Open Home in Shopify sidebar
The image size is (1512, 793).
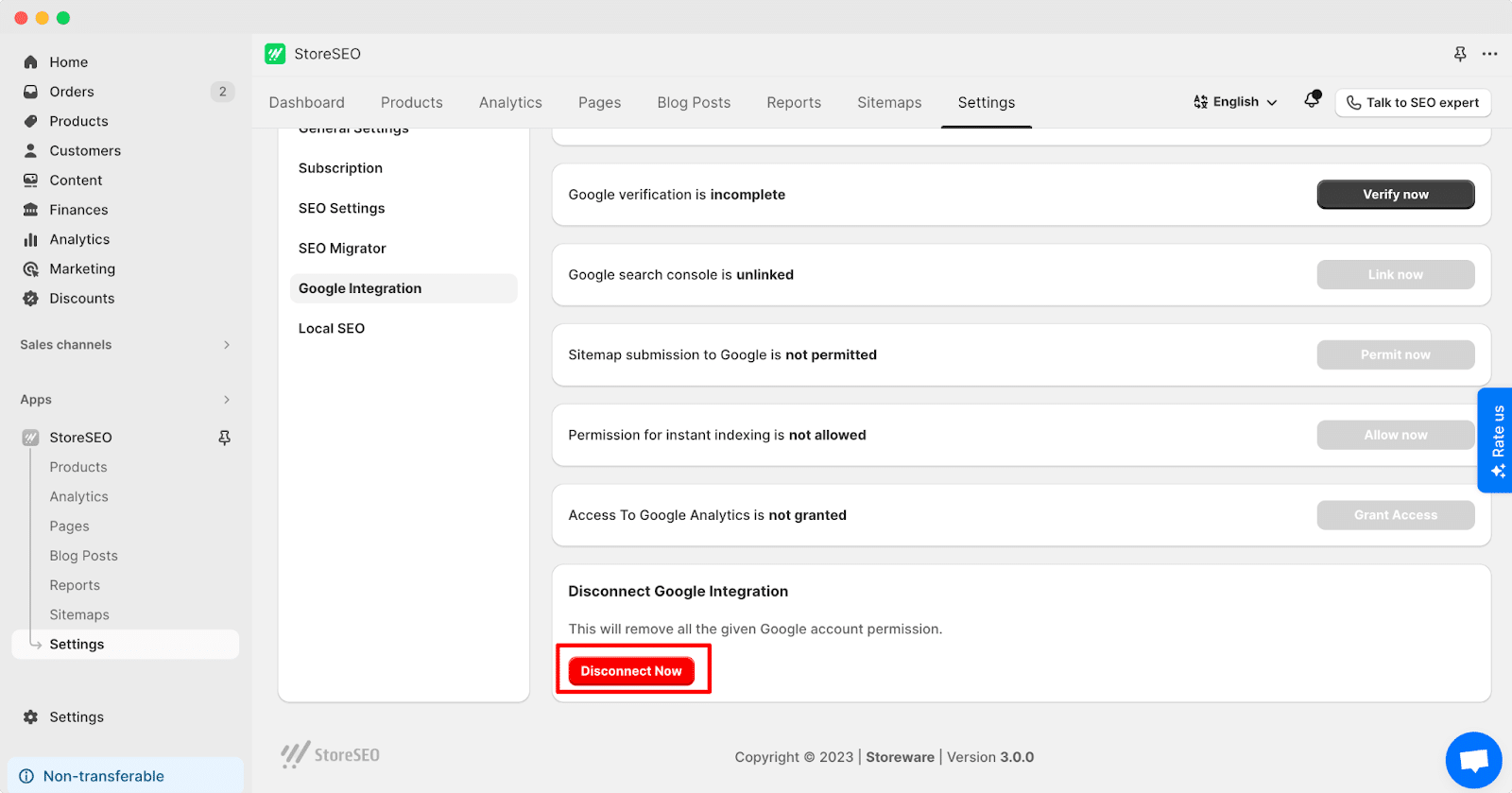[68, 62]
